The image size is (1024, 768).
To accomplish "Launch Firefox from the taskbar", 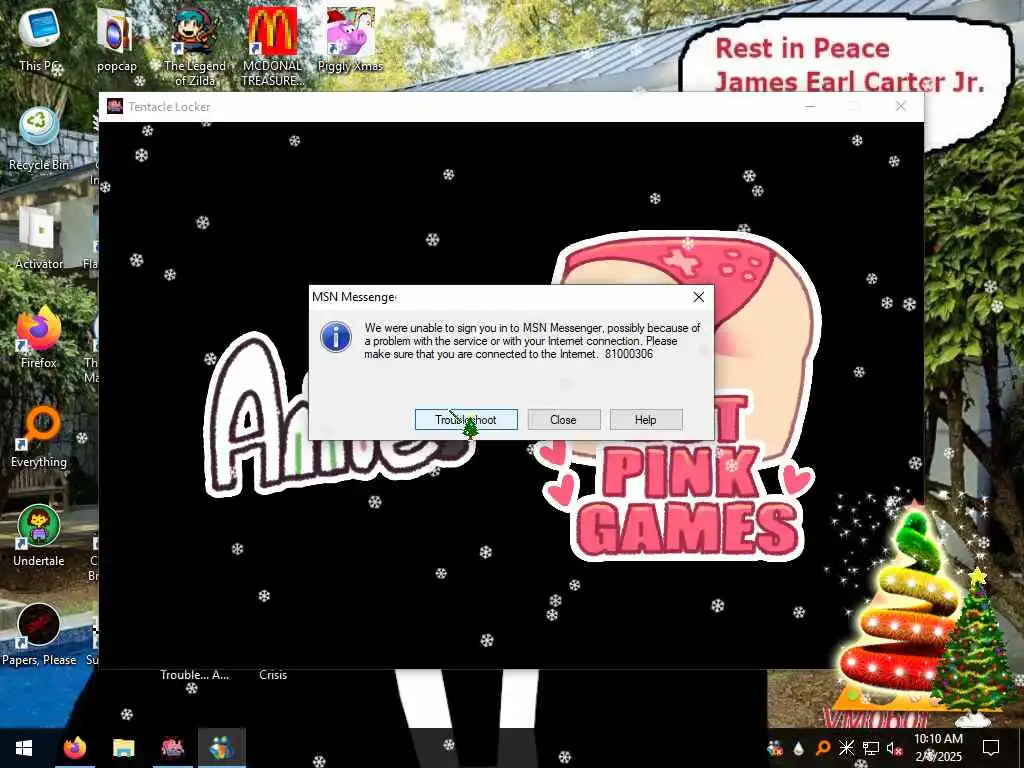I will point(74,748).
